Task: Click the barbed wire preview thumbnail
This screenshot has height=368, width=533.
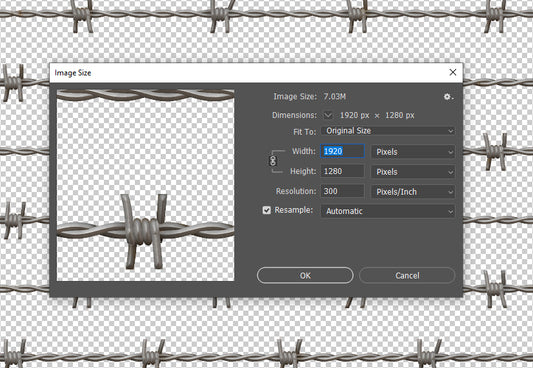Action: 145,185
